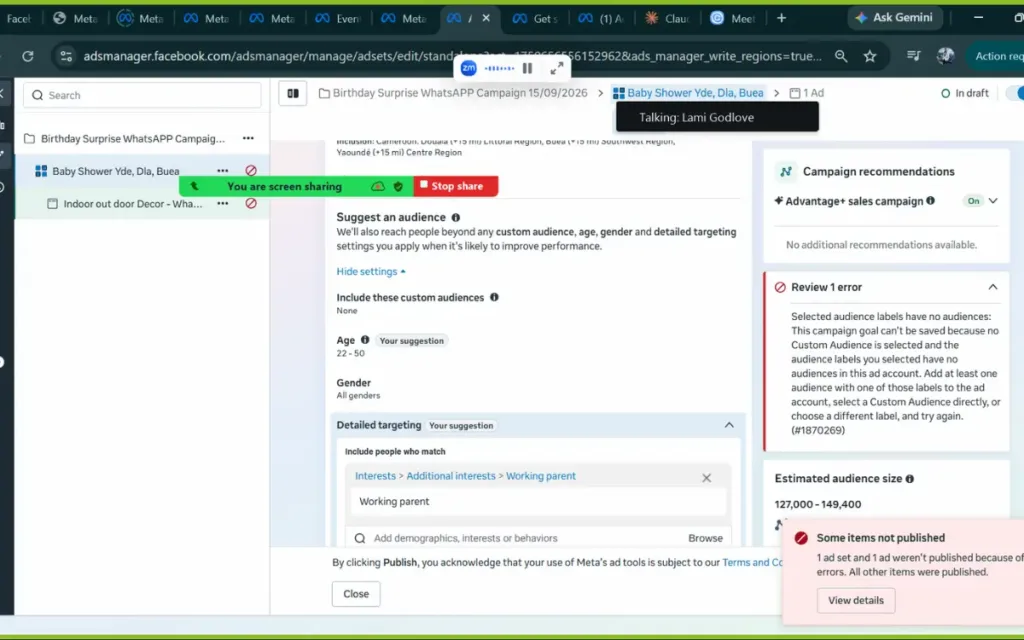Select Indoor out door Decor ad in tree
The image size is (1024, 640).
pos(133,204)
